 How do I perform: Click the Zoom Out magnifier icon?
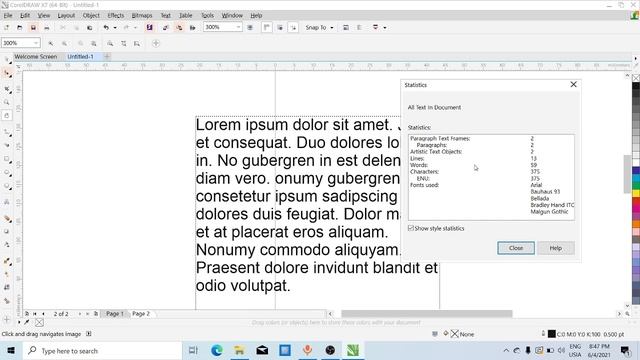[64, 43]
